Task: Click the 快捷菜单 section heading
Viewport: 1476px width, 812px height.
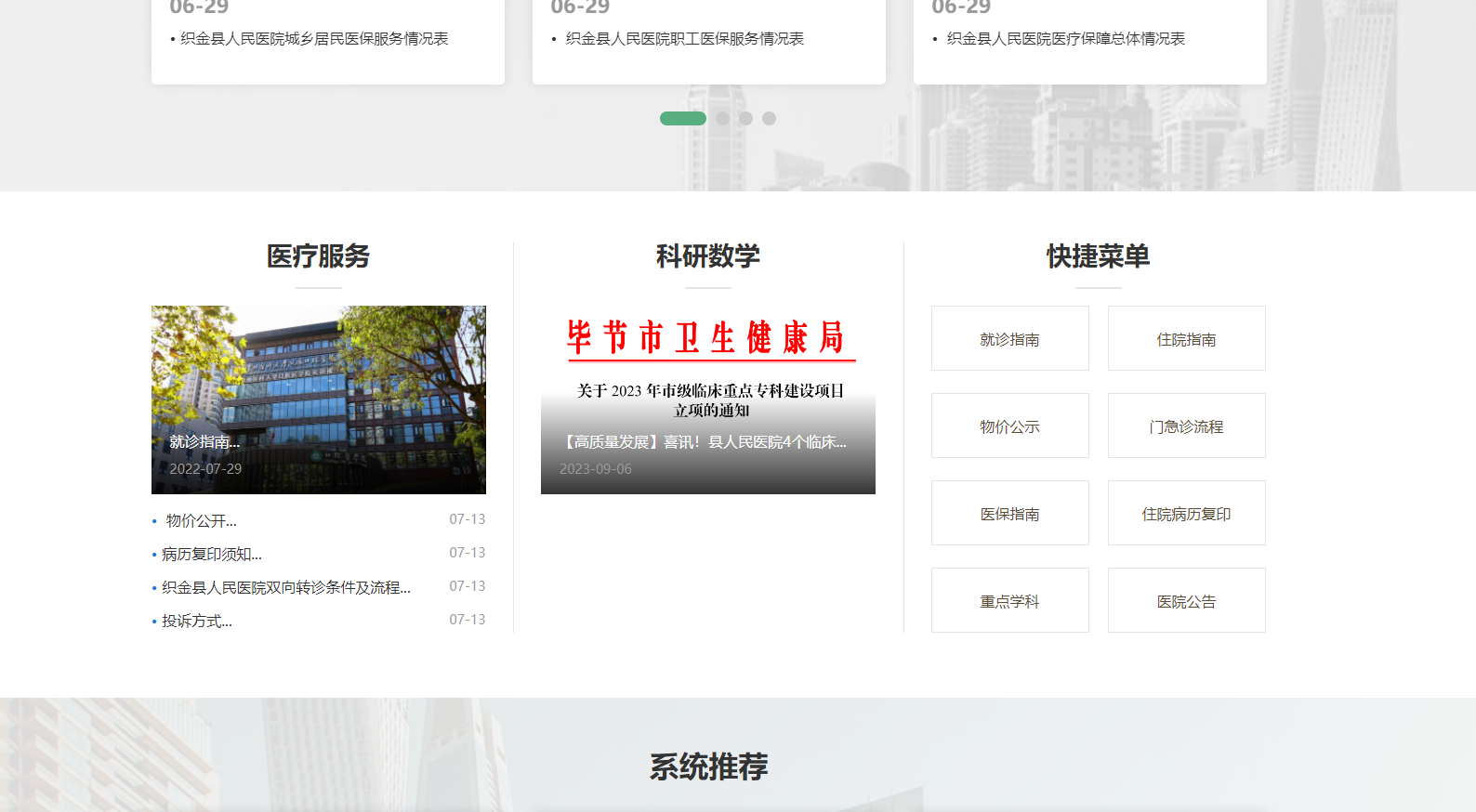Action: coord(1099,255)
